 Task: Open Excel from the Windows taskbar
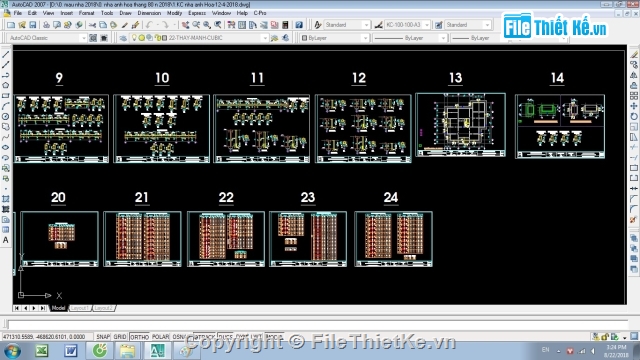point(42,351)
